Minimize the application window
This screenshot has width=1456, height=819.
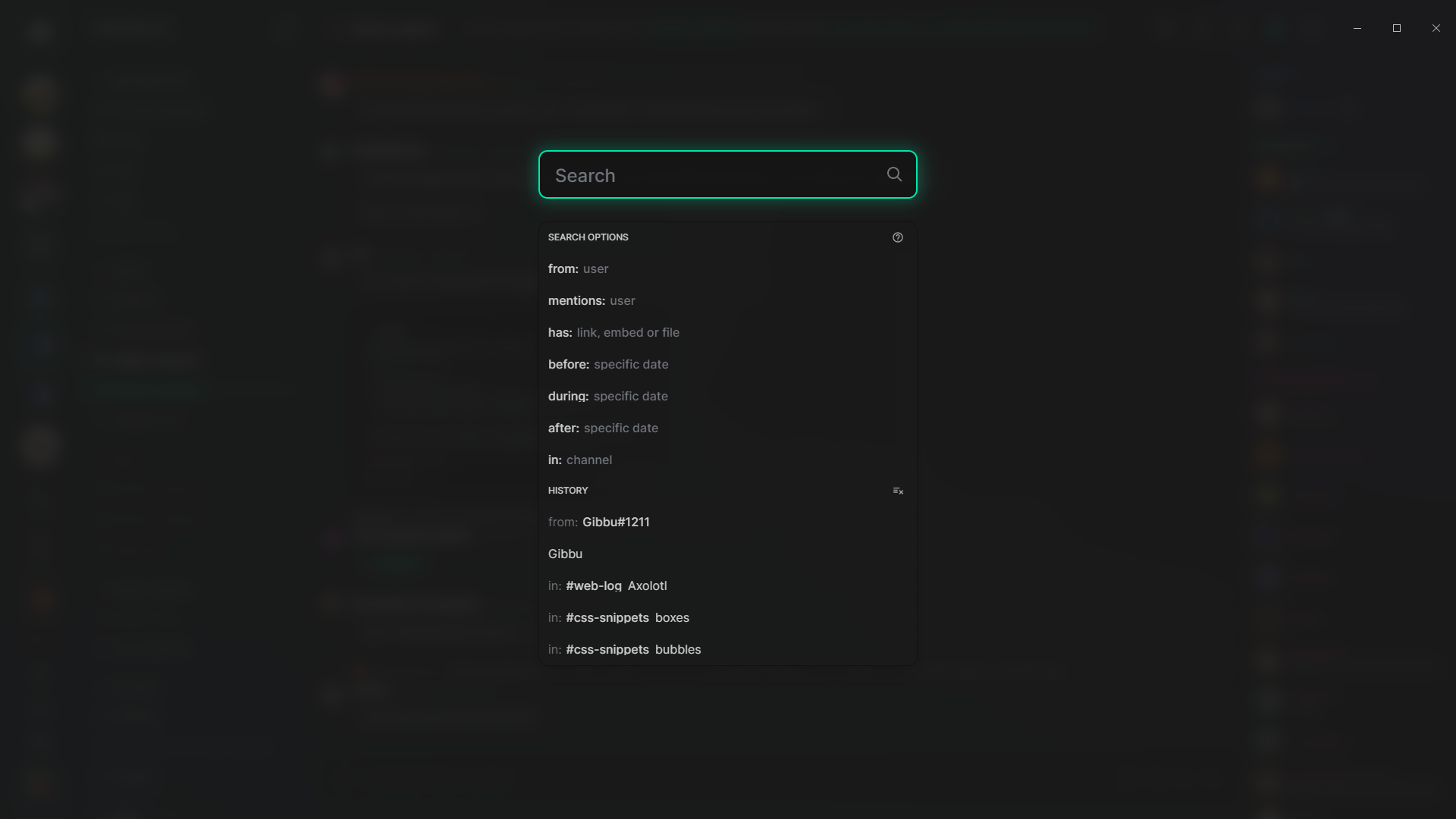1357,28
